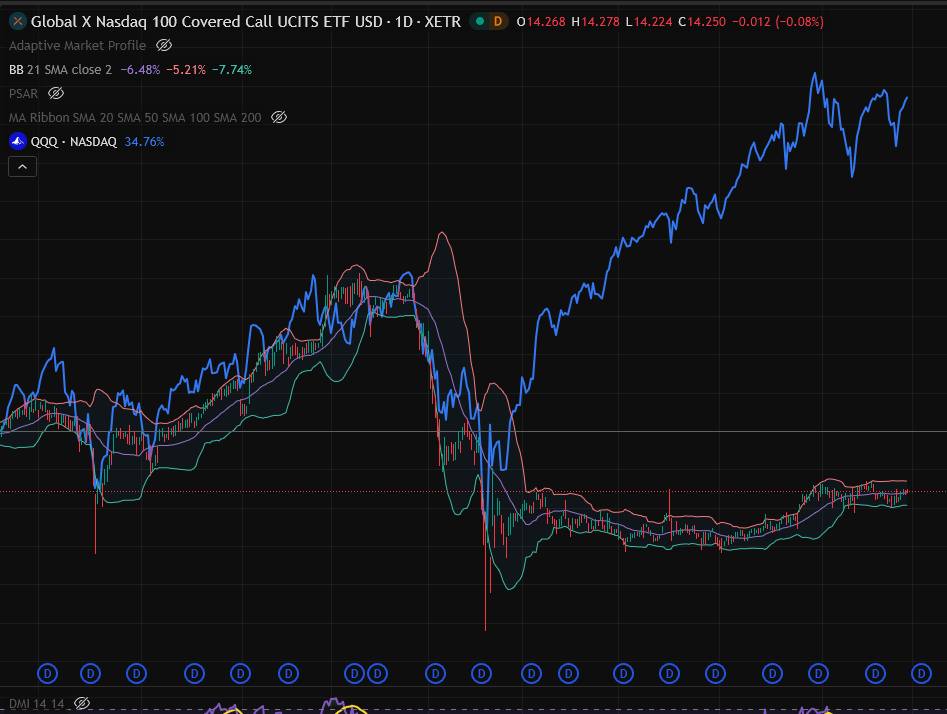947x714 pixels.
Task: Select the BB 21 SMA close 2 indicator label
Action: point(60,69)
